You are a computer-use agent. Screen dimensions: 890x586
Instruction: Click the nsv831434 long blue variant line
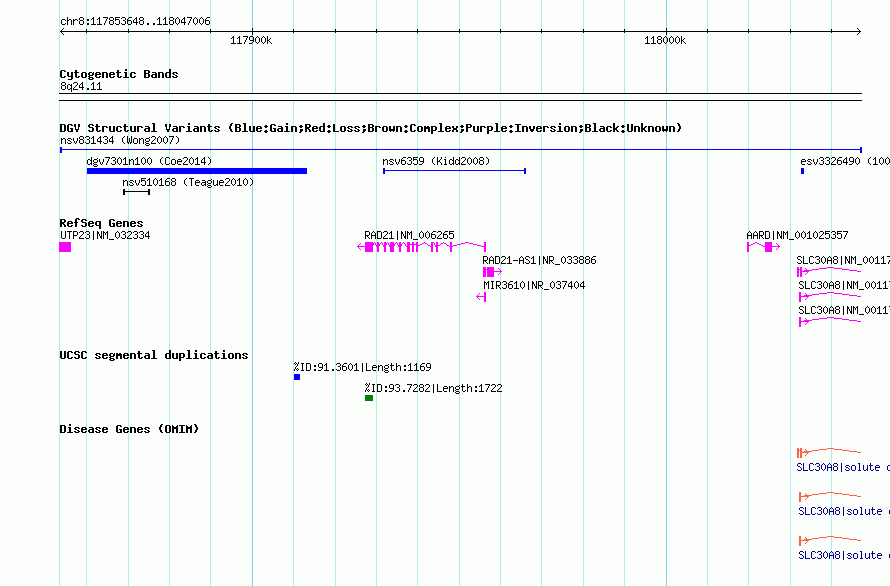(x=460, y=150)
